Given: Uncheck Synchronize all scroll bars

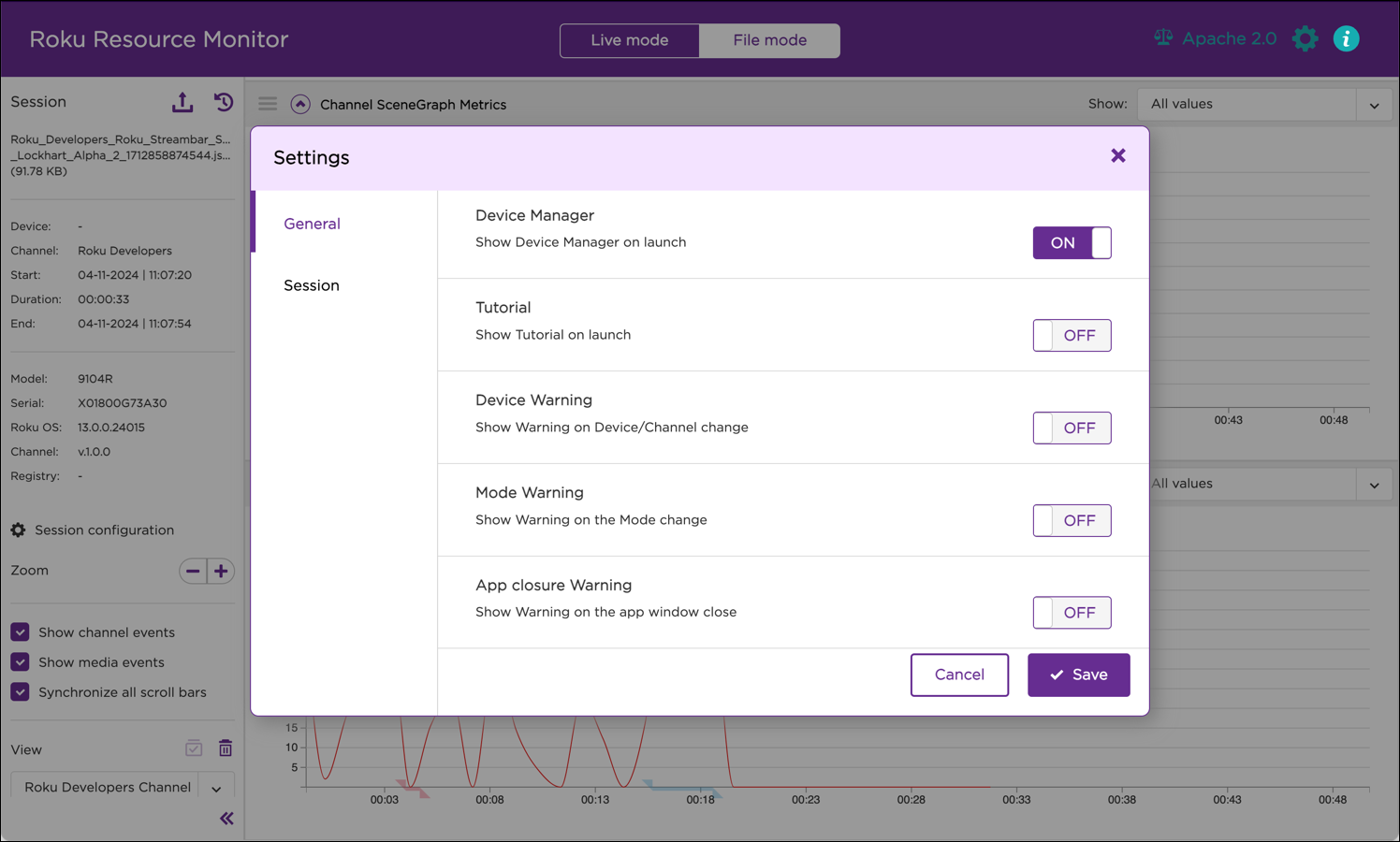Looking at the screenshot, I should tap(20, 691).
